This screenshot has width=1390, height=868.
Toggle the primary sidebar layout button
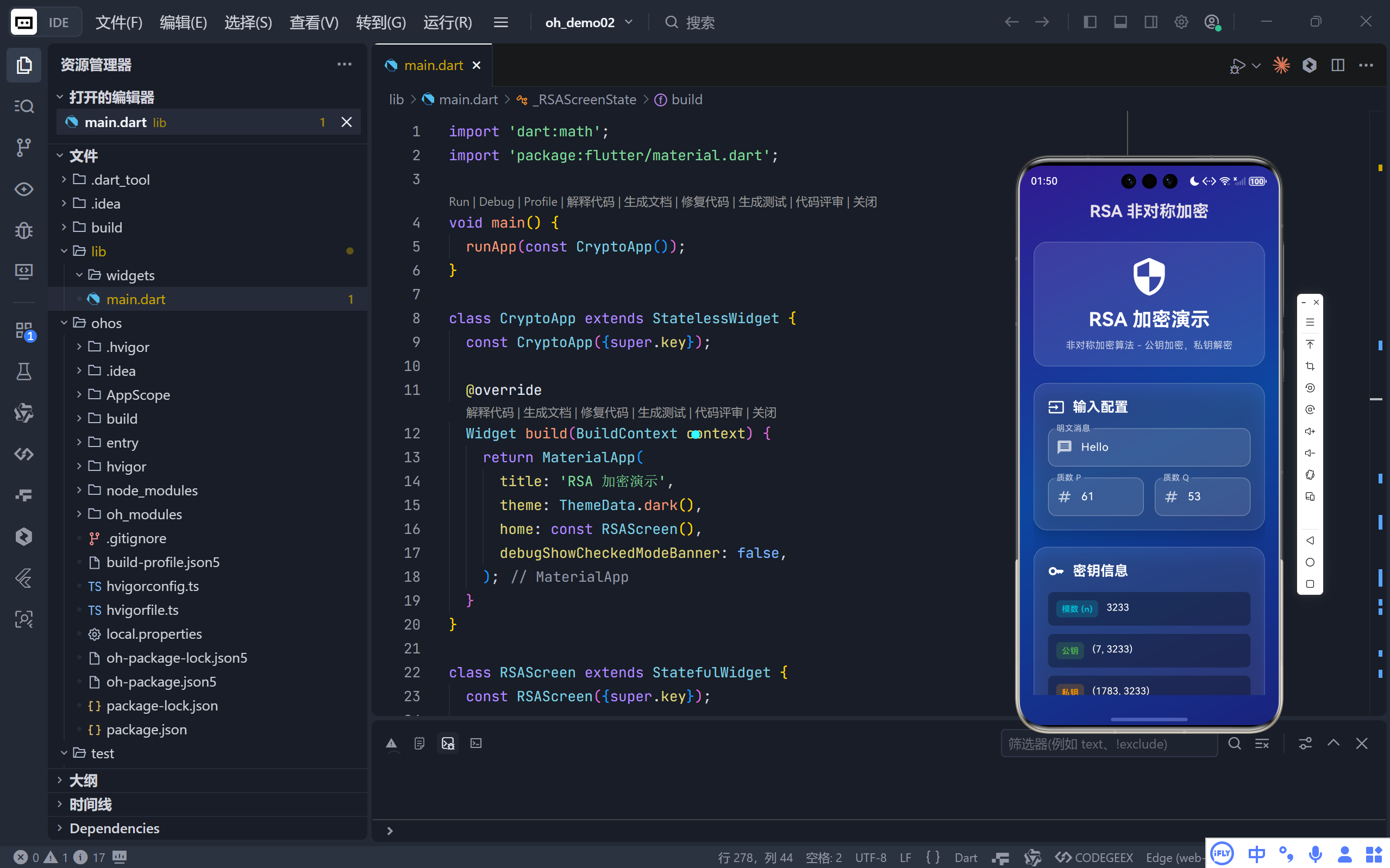click(1090, 22)
